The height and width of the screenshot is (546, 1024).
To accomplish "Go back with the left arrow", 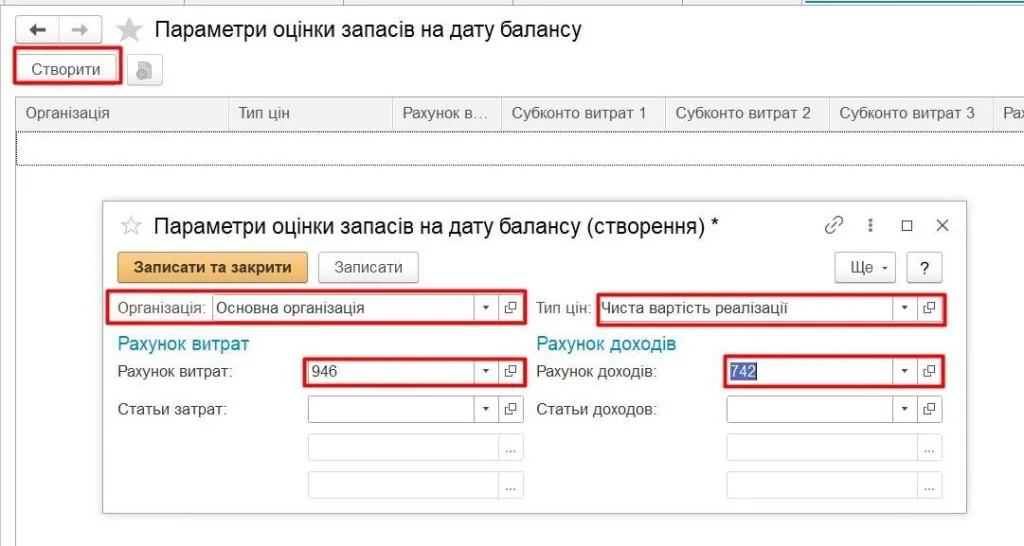I will [37, 29].
